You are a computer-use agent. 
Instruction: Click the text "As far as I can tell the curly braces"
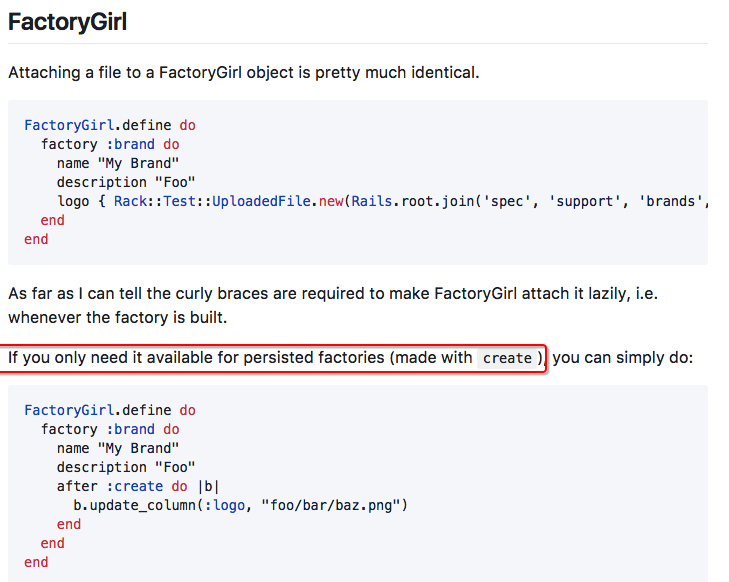click(139, 294)
